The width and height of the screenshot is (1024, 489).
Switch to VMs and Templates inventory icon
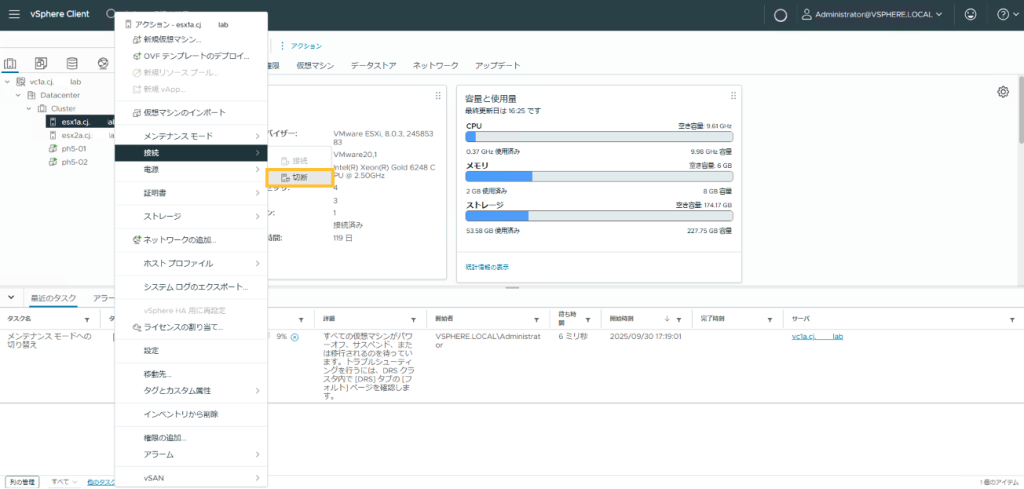41,65
